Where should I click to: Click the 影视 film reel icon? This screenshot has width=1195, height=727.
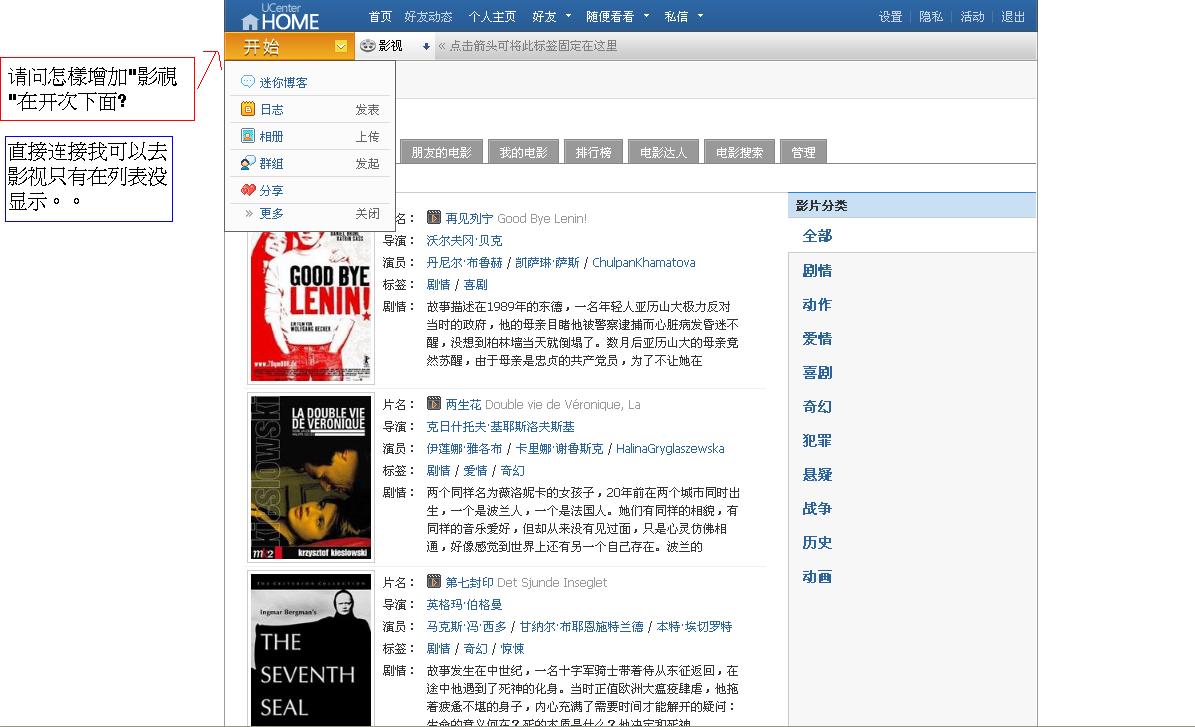coord(368,46)
